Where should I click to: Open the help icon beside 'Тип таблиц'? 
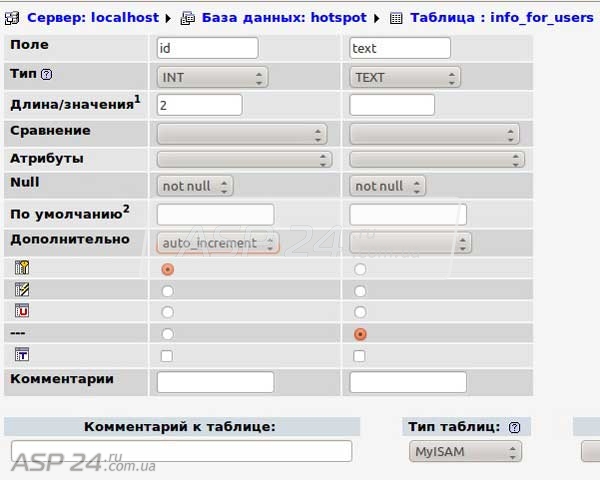[x=514, y=427]
